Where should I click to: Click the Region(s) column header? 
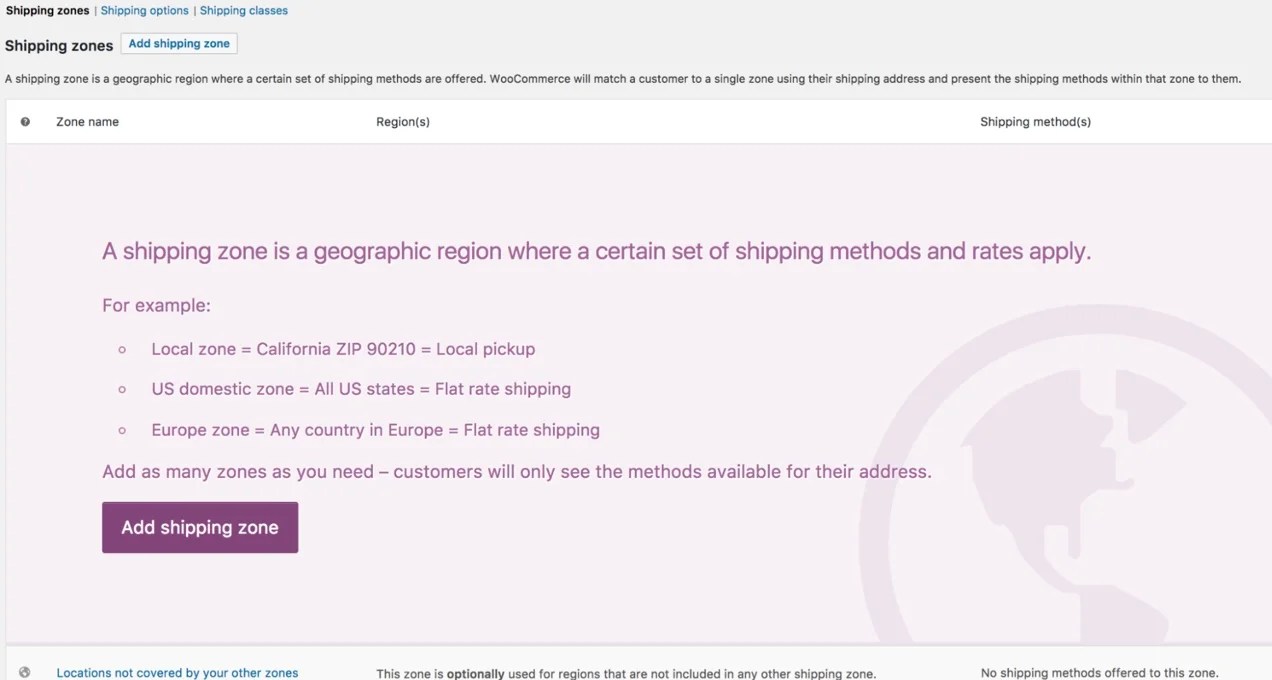(403, 121)
